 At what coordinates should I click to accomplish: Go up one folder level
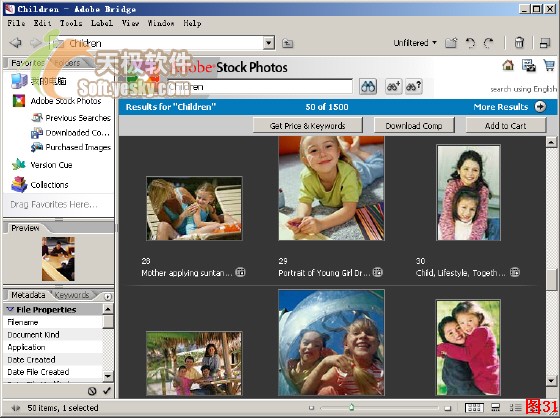288,43
